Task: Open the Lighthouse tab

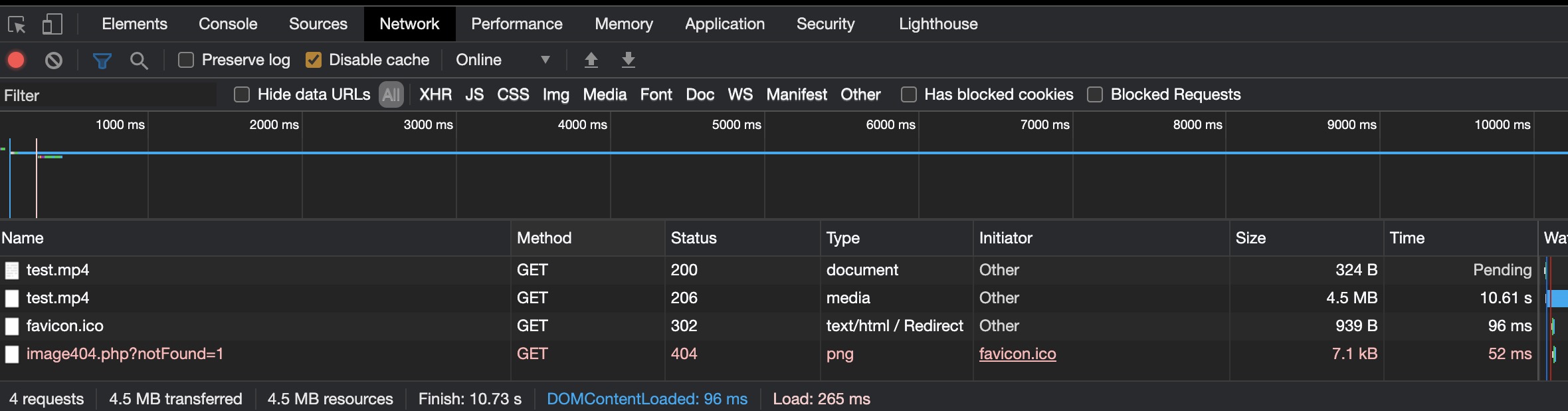Action: pos(938,24)
